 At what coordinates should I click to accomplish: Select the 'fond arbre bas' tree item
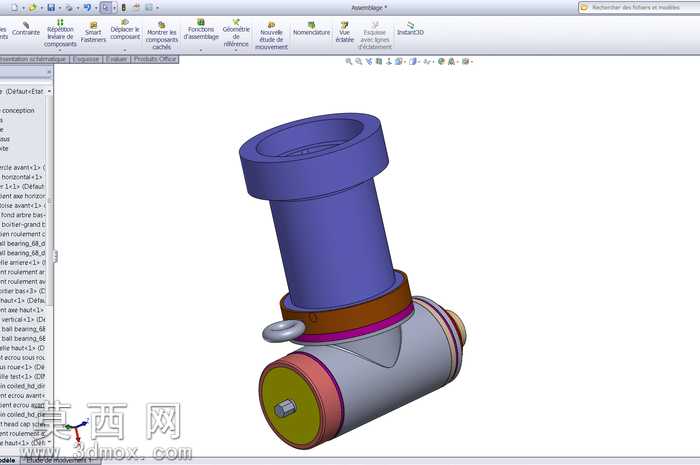22,215
